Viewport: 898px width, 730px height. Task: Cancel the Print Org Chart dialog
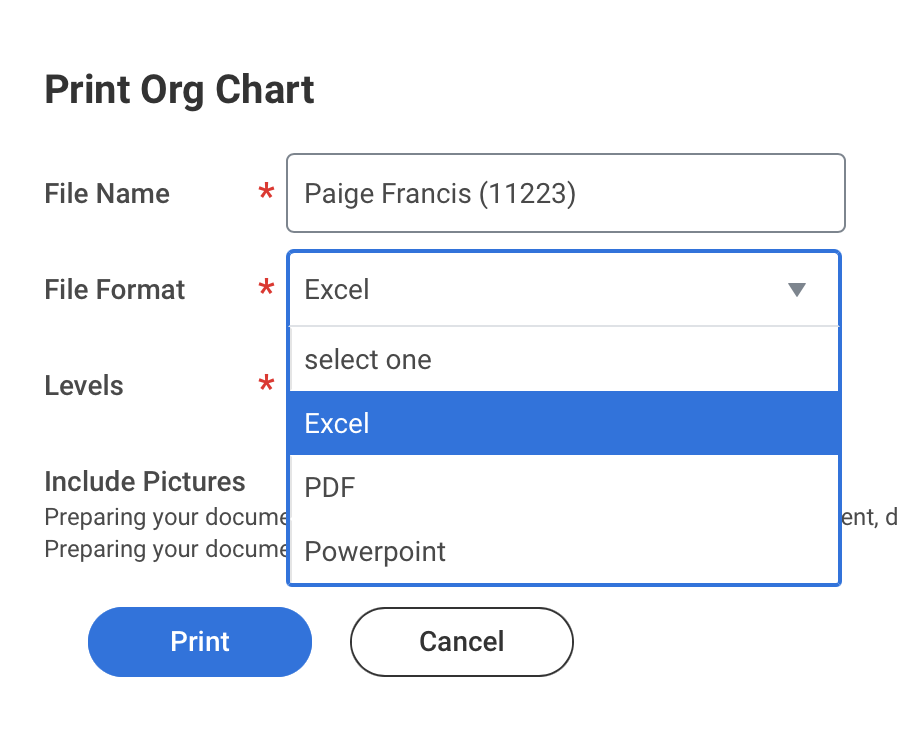coord(461,642)
